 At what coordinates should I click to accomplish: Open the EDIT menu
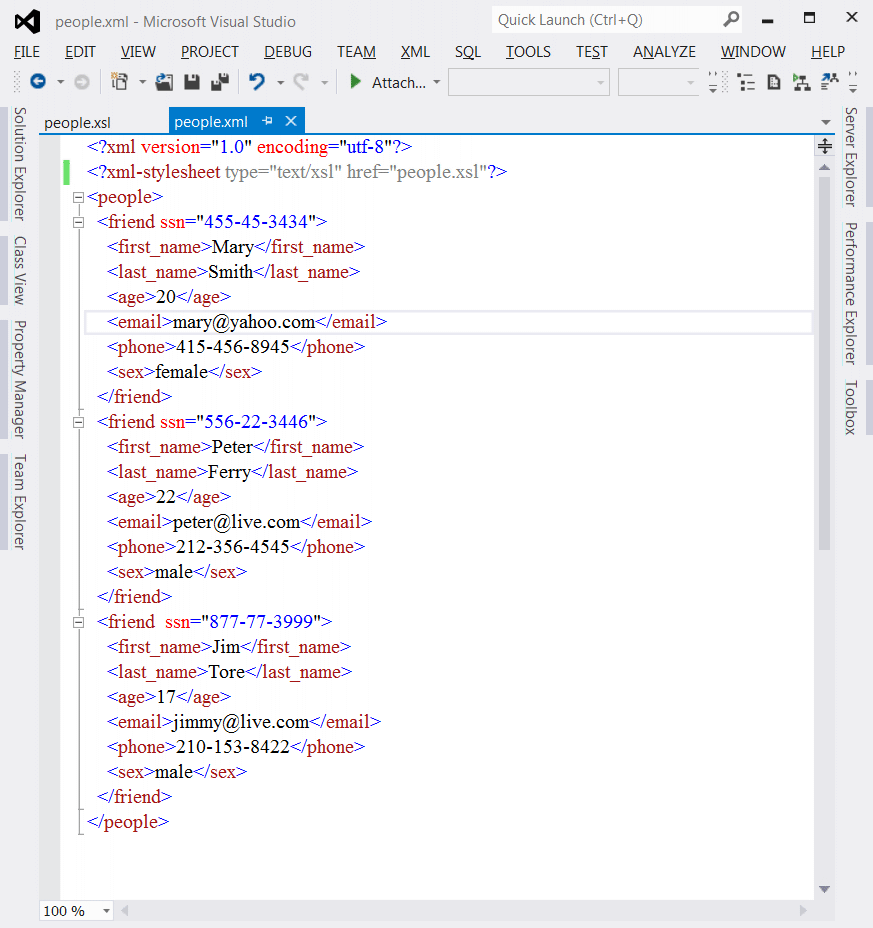click(80, 52)
